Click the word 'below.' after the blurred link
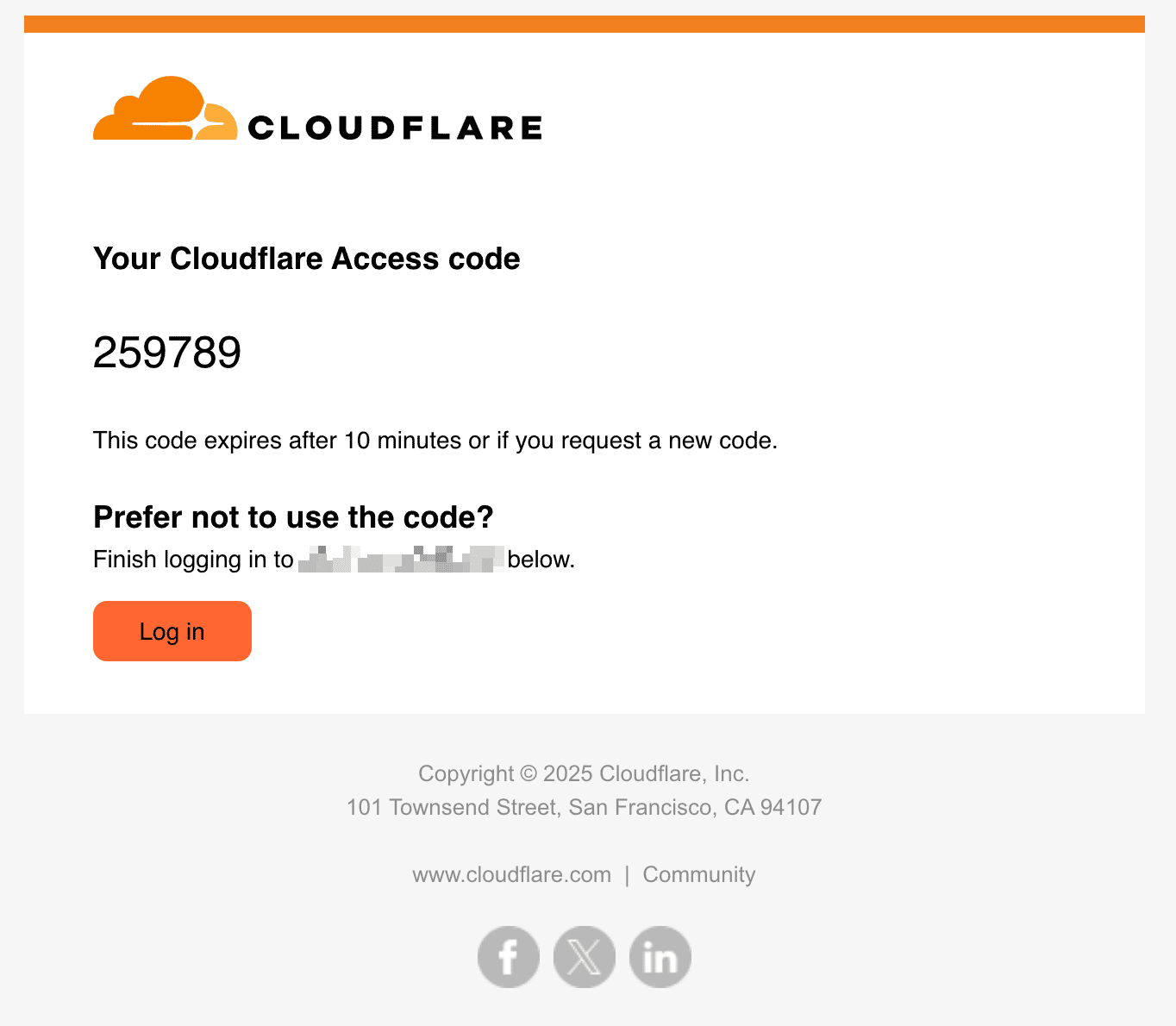Image resolution: width=1176 pixels, height=1026 pixels. pyautogui.click(x=541, y=560)
